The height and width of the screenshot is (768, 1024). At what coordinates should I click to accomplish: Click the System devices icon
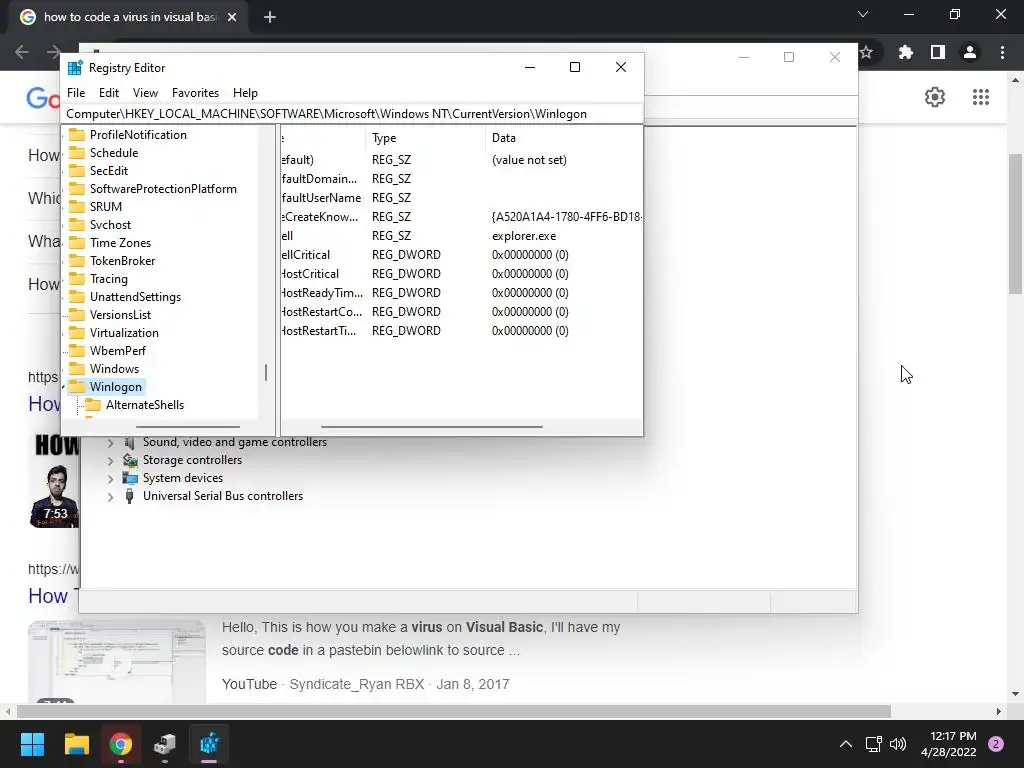tap(130, 478)
